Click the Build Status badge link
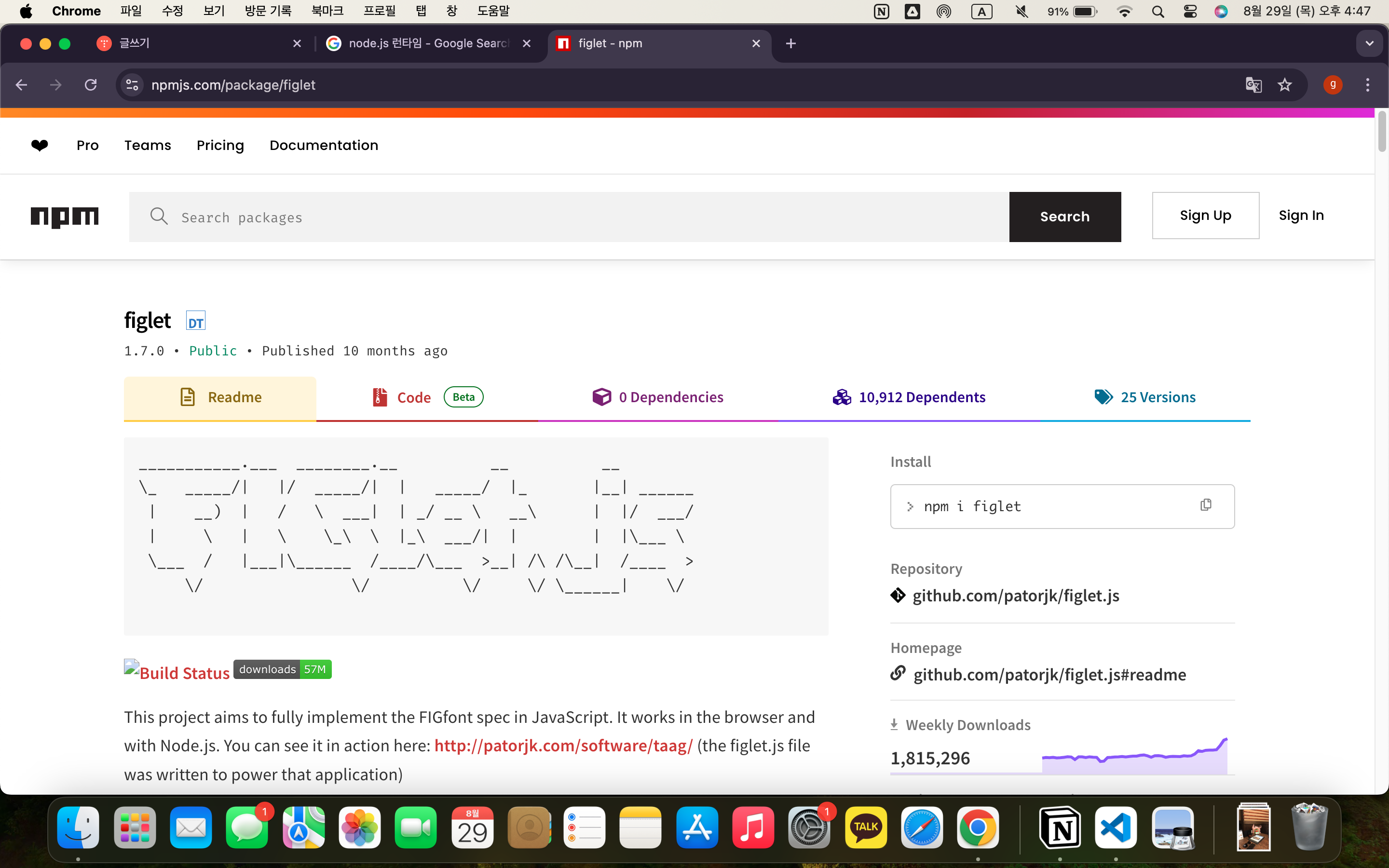This screenshot has width=1389, height=868. tap(177, 672)
